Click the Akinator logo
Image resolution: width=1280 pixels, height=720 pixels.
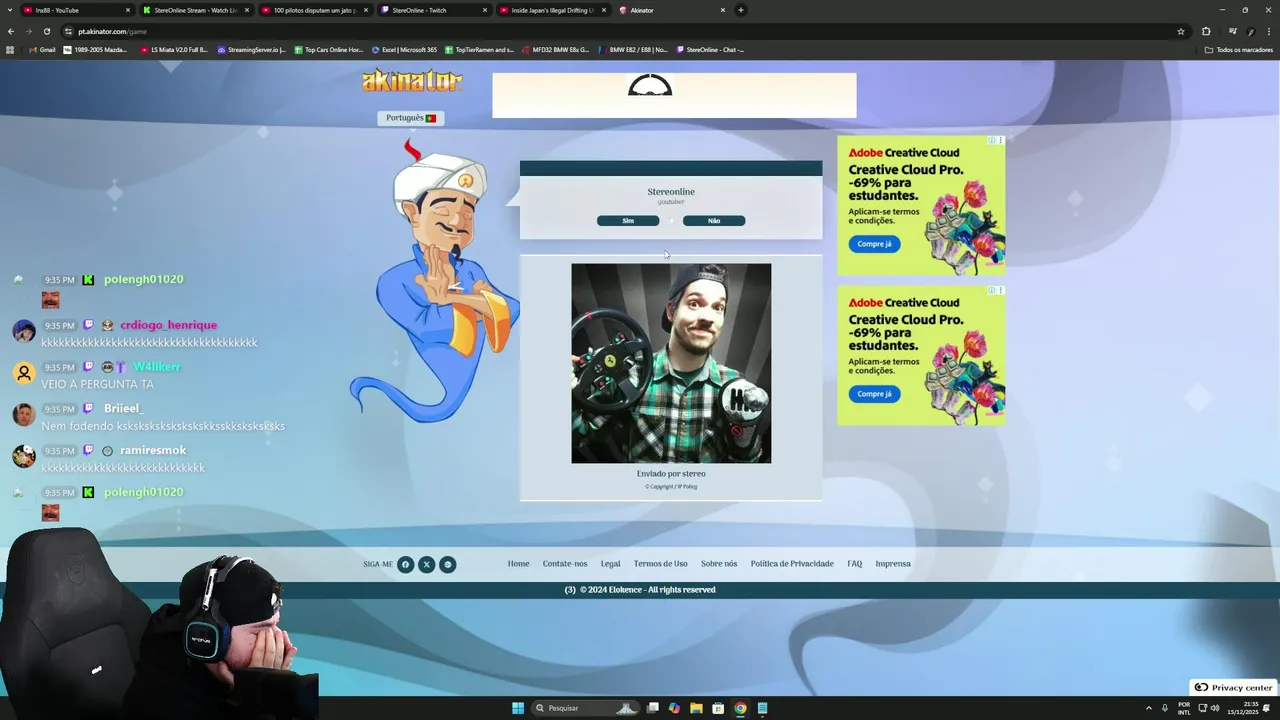pyautogui.click(x=412, y=81)
